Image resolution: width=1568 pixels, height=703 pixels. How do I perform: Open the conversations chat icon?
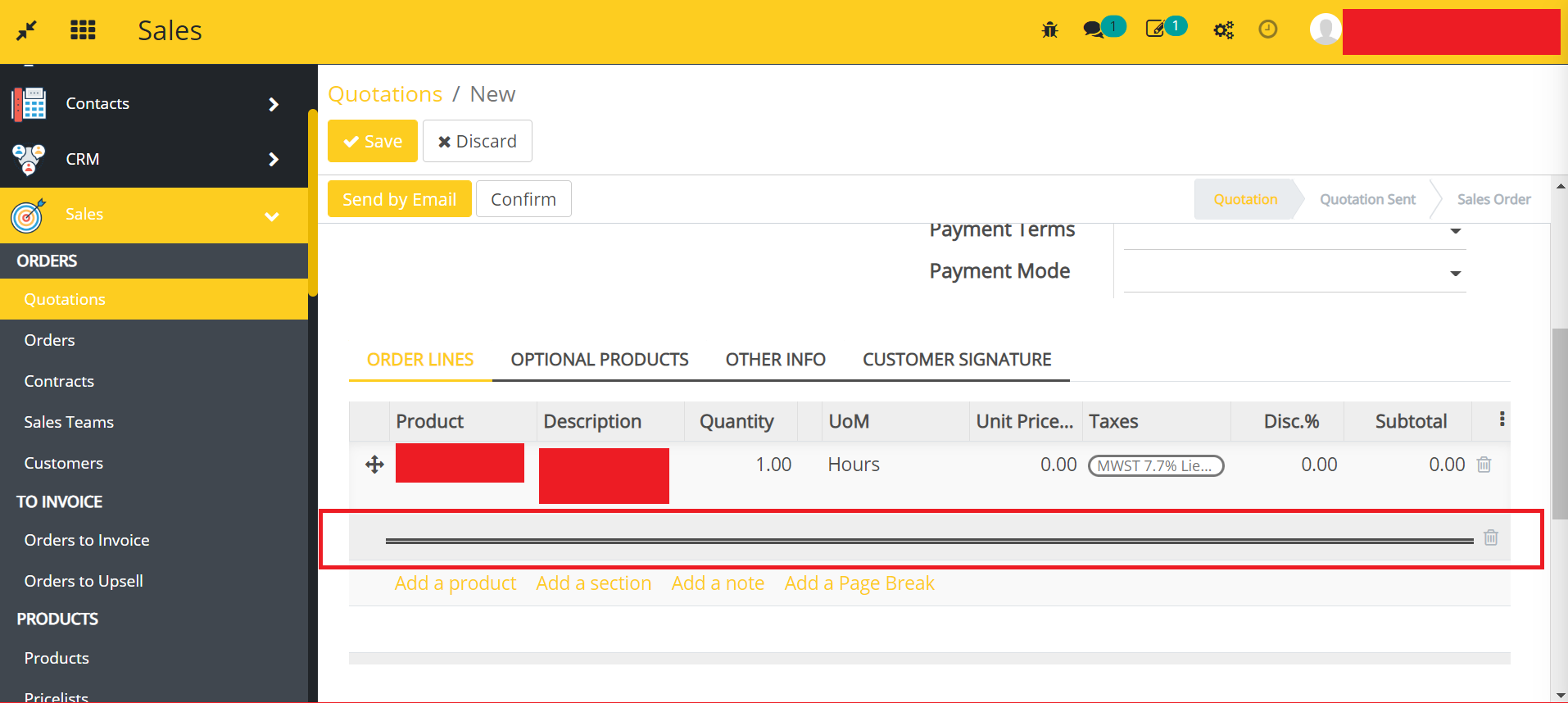(x=1094, y=30)
